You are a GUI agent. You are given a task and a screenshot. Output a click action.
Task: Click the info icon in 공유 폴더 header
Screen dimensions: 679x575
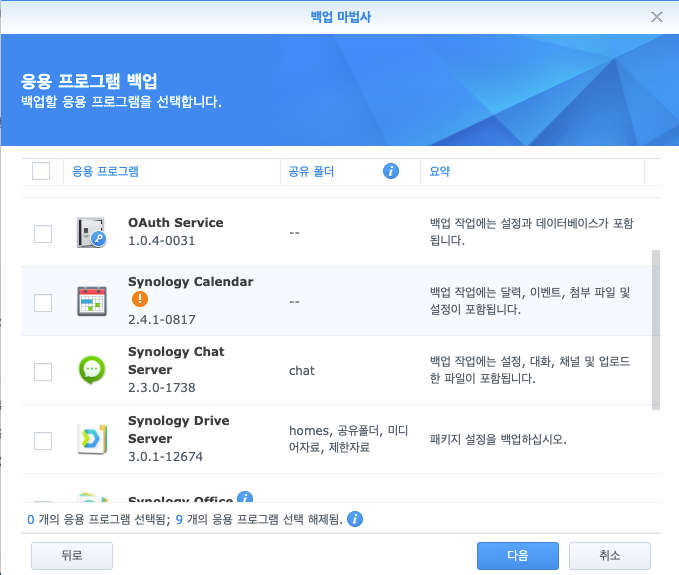[391, 171]
